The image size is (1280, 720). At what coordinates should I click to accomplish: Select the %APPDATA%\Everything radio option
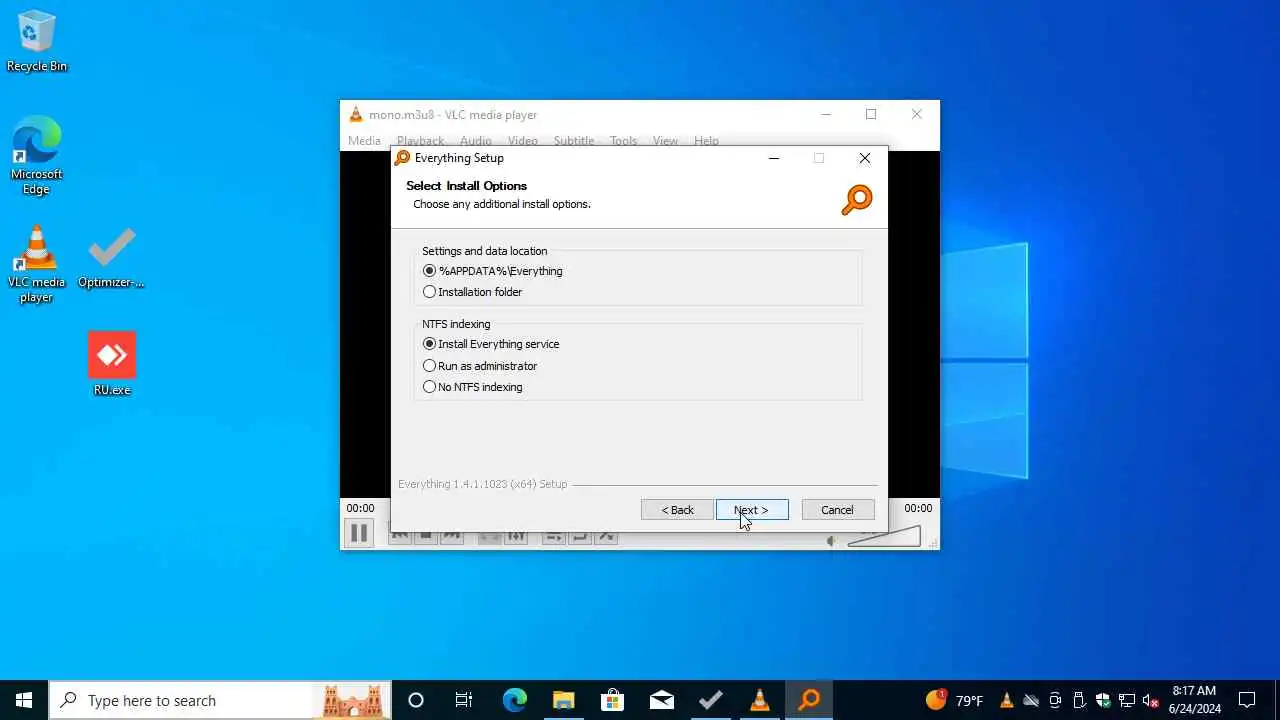pos(493,271)
